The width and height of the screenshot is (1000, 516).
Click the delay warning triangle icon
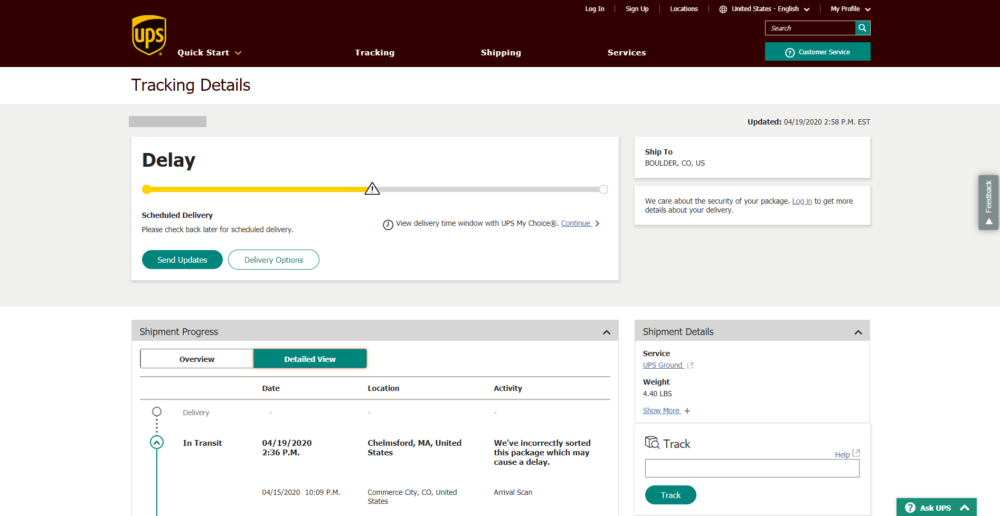(x=372, y=188)
